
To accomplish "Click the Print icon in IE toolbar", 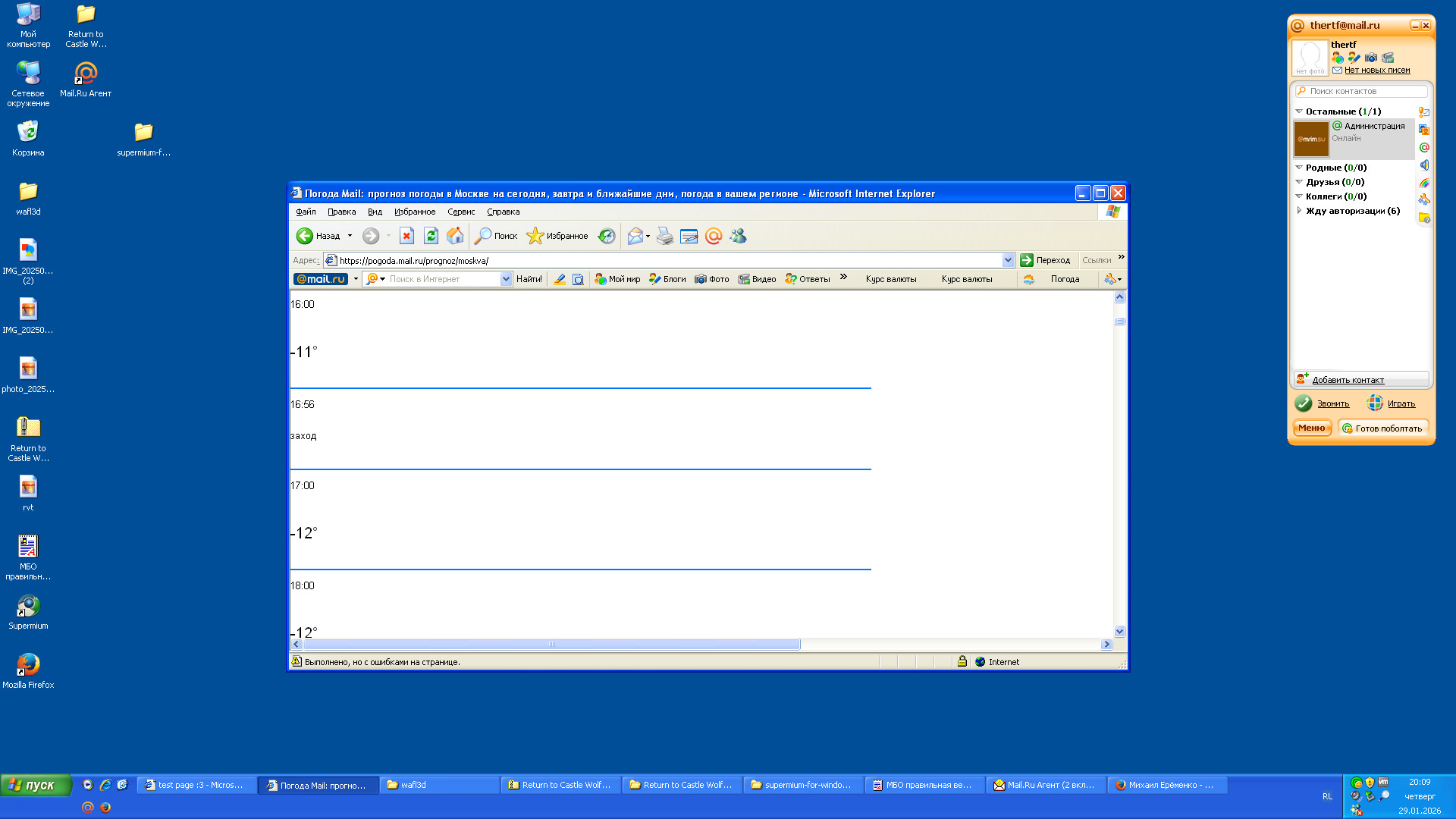I will (x=665, y=236).
